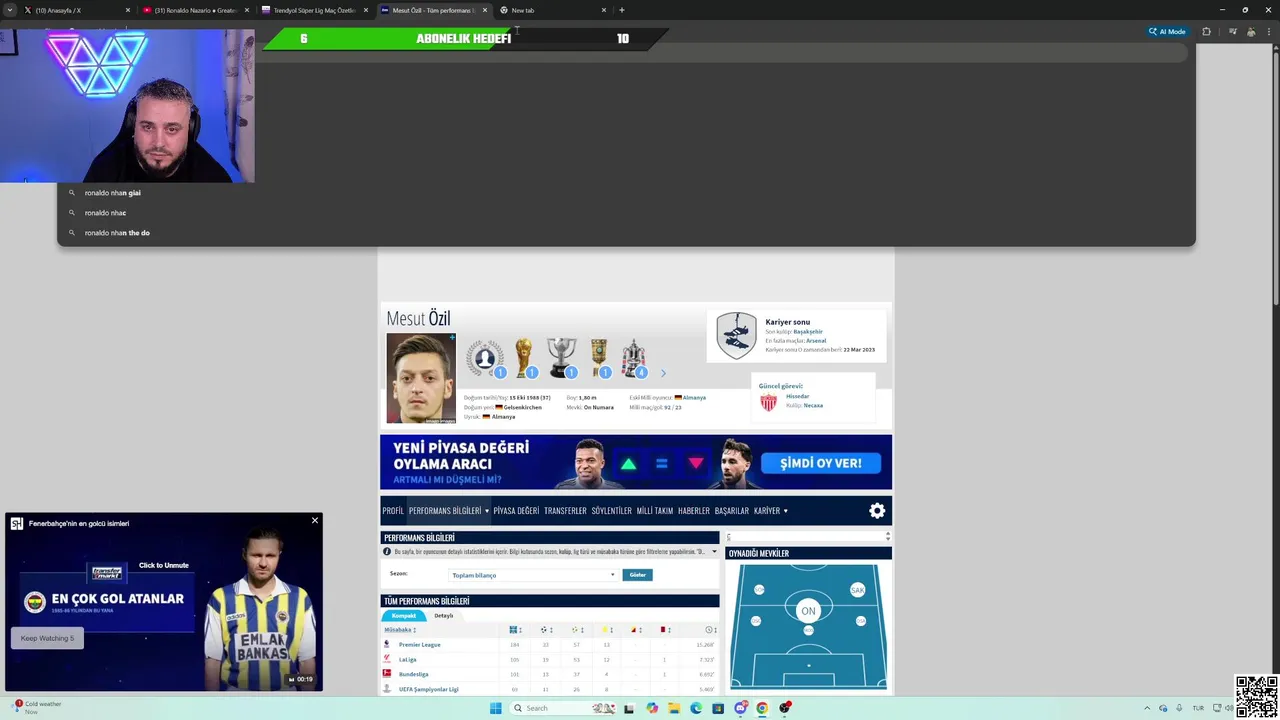Select 'ronaldo nhan giai' search suggestion
This screenshot has width=1280, height=720.
[x=112, y=193]
